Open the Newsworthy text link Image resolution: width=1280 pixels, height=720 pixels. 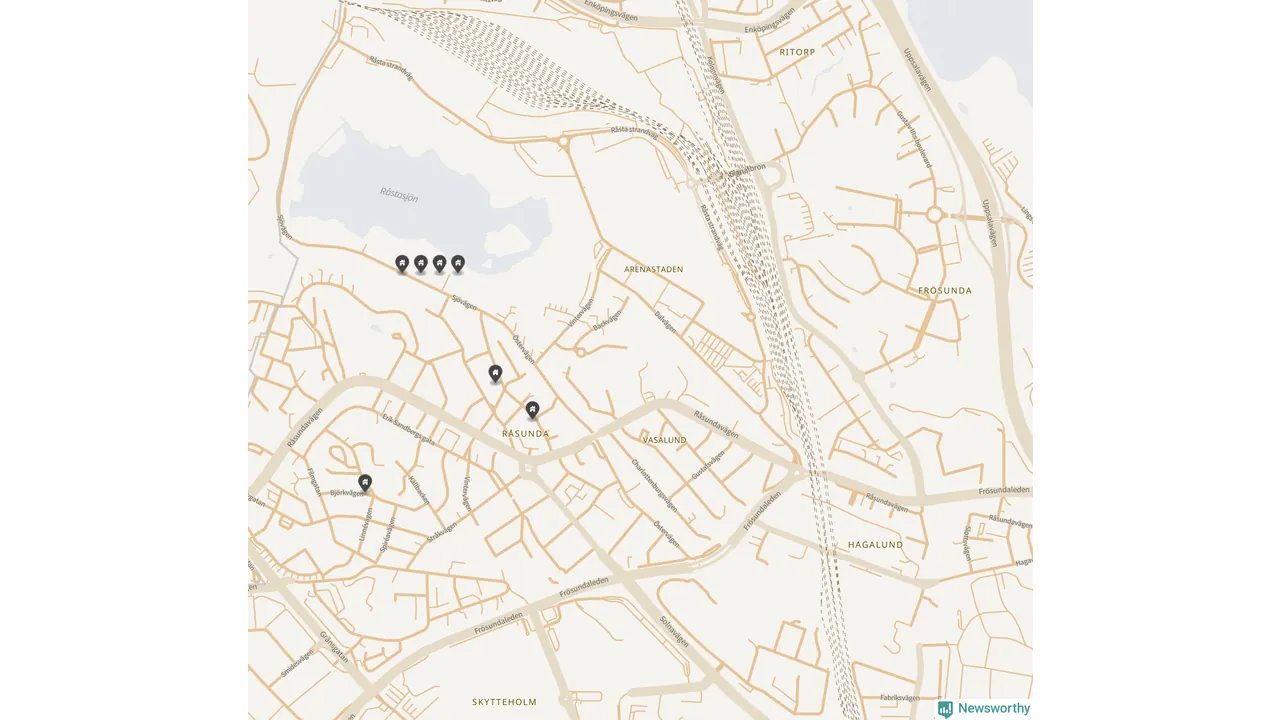[x=994, y=708]
